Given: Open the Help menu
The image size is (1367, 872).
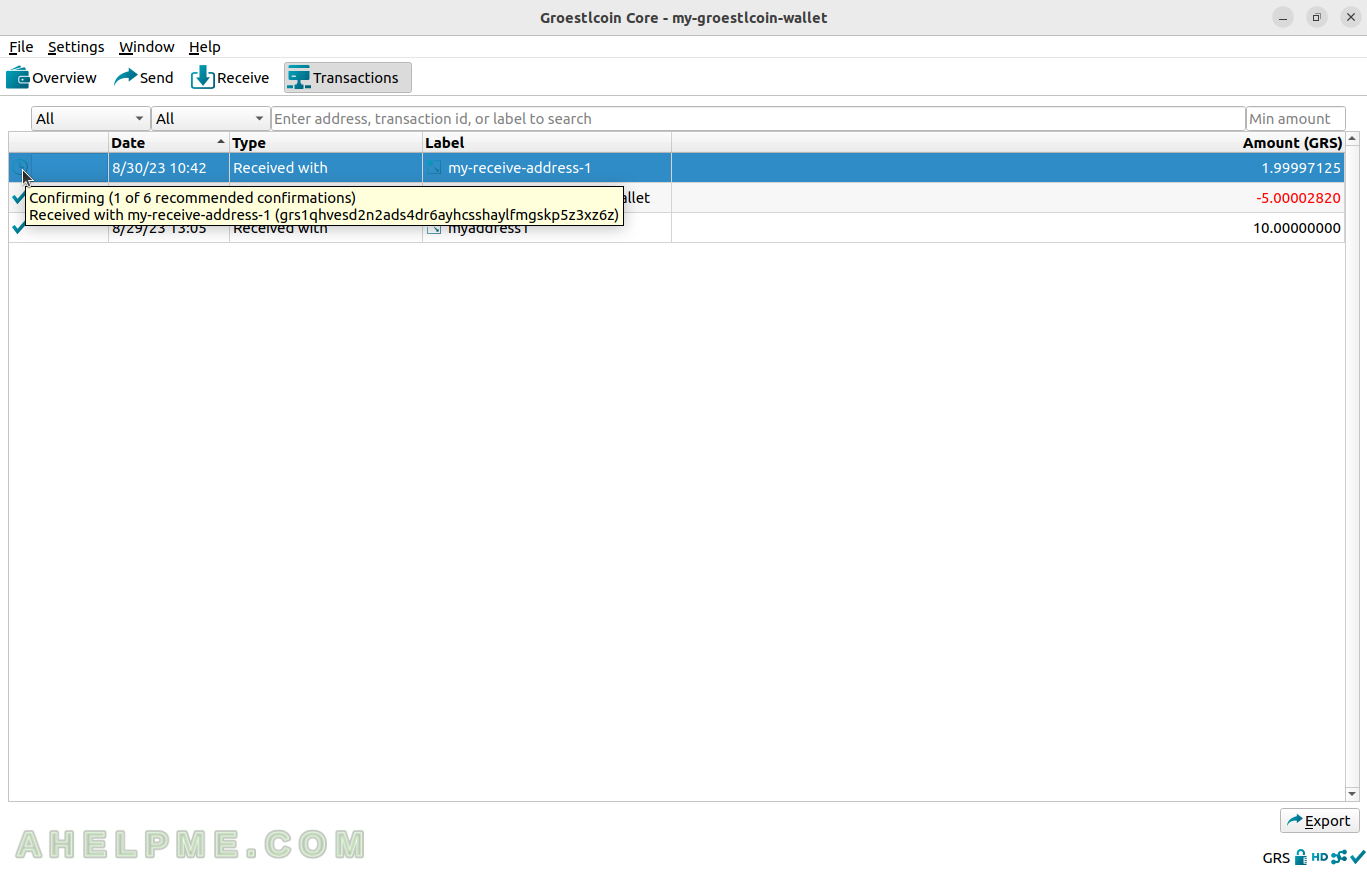Looking at the screenshot, I should [205, 47].
